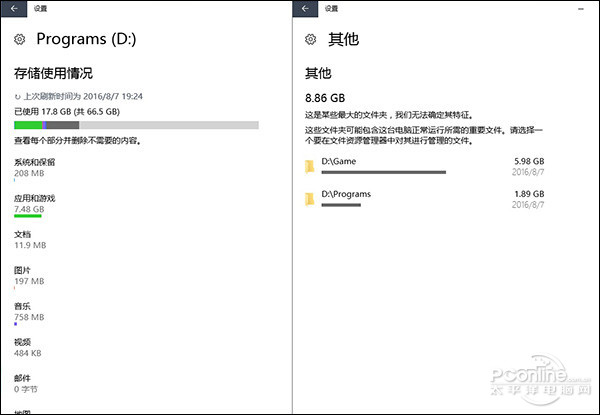Image resolution: width=600 pixels, height=415 pixels.
Task: Click gear icon beside 其他 heading
Action: coord(310,40)
